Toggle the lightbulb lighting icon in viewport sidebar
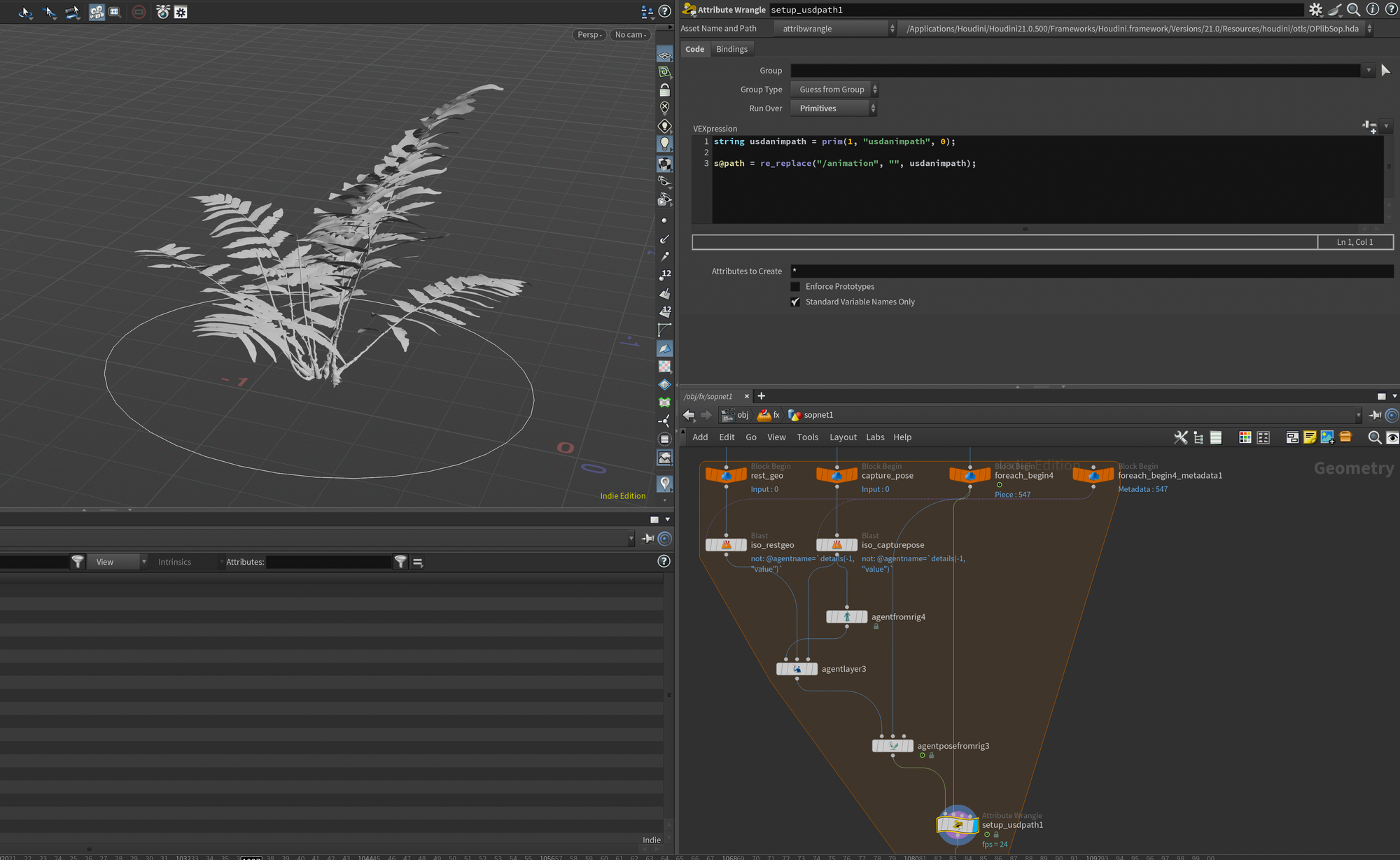The image size is (1400, 860). 664,143
